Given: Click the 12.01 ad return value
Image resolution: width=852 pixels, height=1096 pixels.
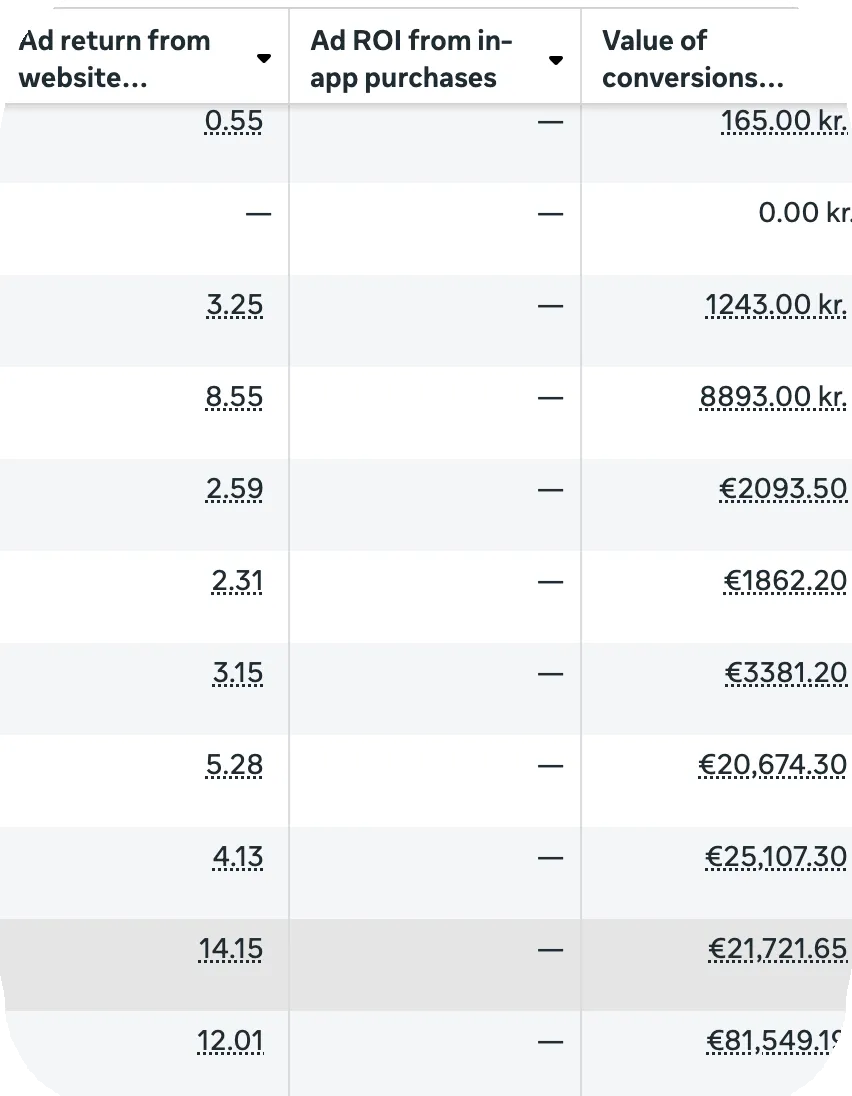Looking at the screenshot, I should click(x=230, y=1041).
